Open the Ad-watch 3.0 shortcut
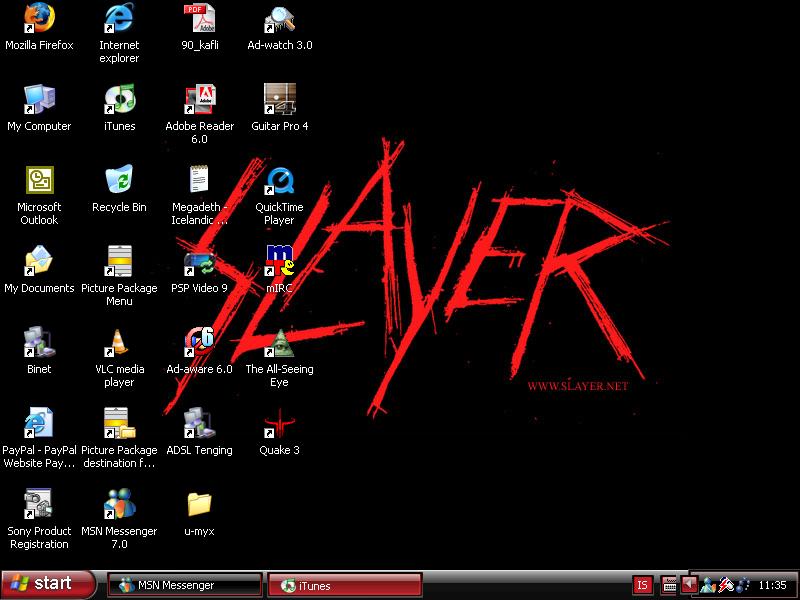This screenshot has width=800, height=600. (280, 18)
